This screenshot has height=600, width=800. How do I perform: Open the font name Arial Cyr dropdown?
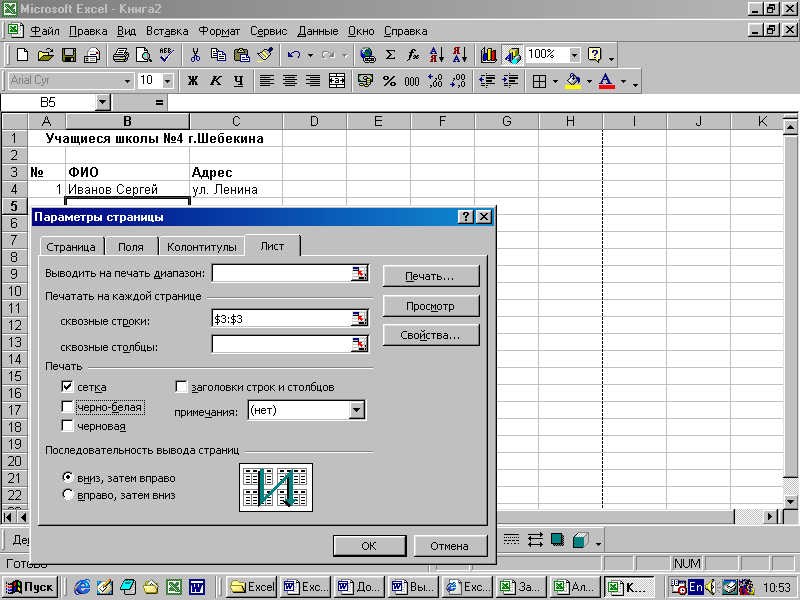pyautogui.click(x=127, y=81)
